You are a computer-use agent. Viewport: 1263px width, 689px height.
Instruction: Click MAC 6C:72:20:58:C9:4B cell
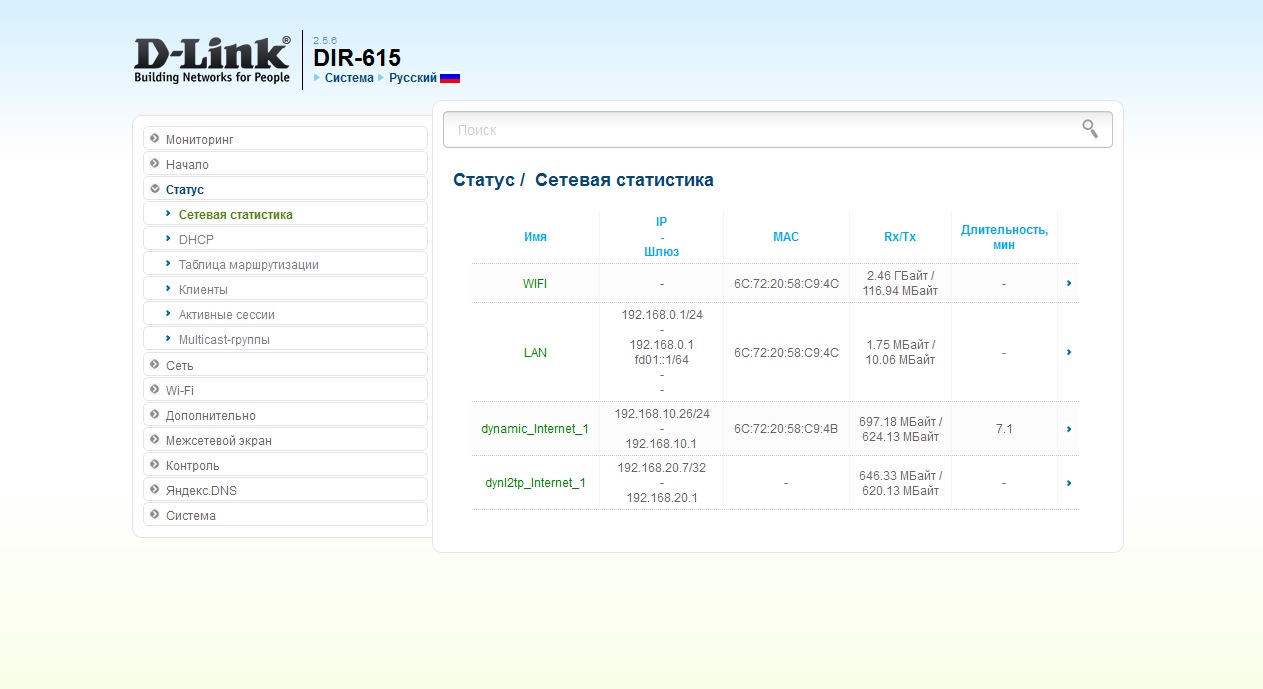click(786, 429)
